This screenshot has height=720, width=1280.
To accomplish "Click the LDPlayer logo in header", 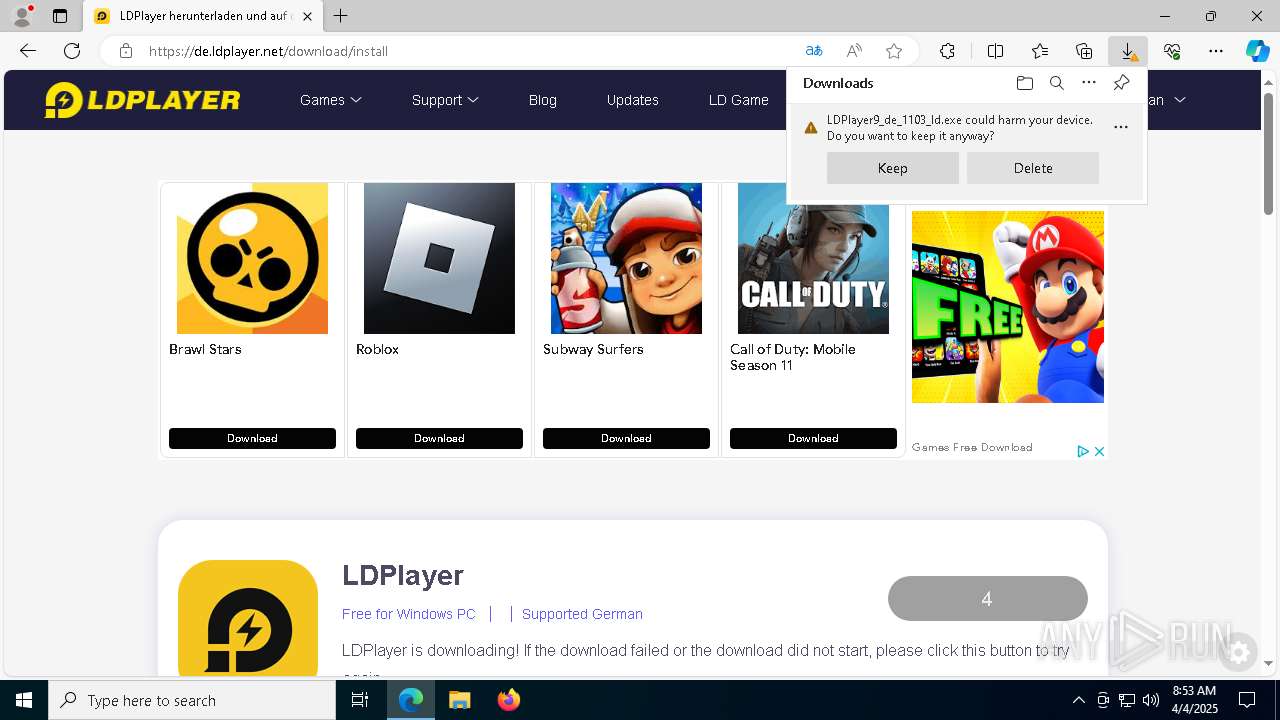I will click(x=142, y=100).
